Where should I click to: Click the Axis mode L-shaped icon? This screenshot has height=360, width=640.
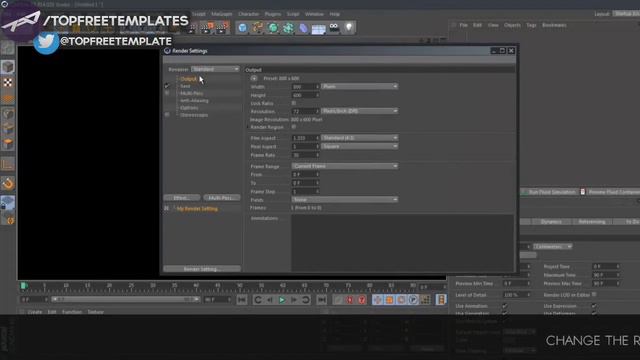(8, 164)
